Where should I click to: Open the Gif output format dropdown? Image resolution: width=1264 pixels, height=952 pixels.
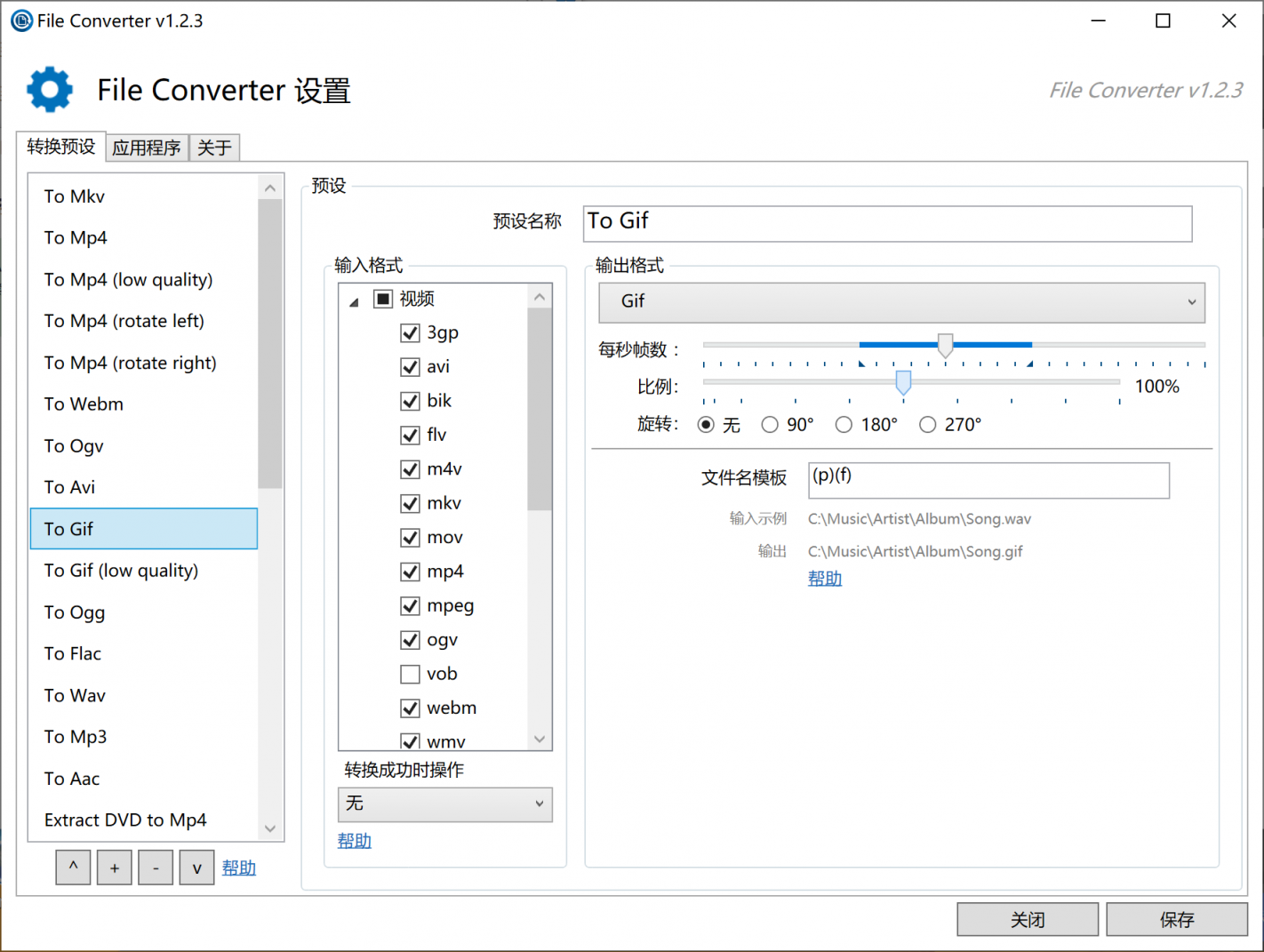click(x=901, y=302)
